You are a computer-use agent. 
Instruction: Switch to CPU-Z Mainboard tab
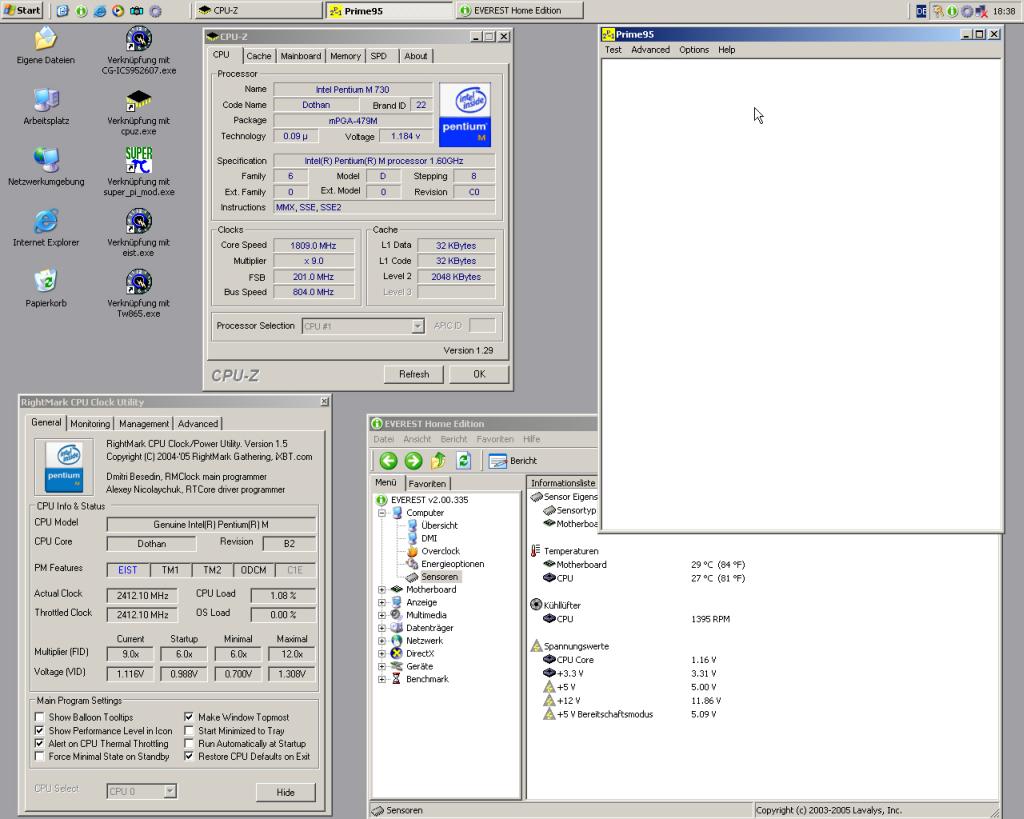point(300,56)
